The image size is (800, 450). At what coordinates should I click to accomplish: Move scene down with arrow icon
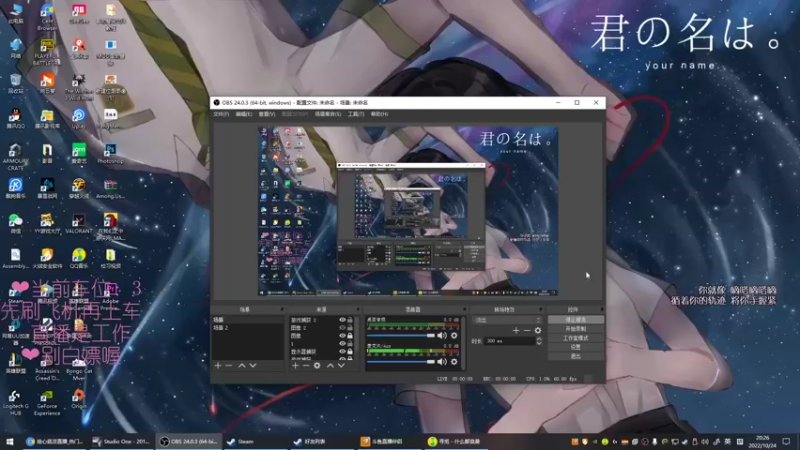point(253,365)
